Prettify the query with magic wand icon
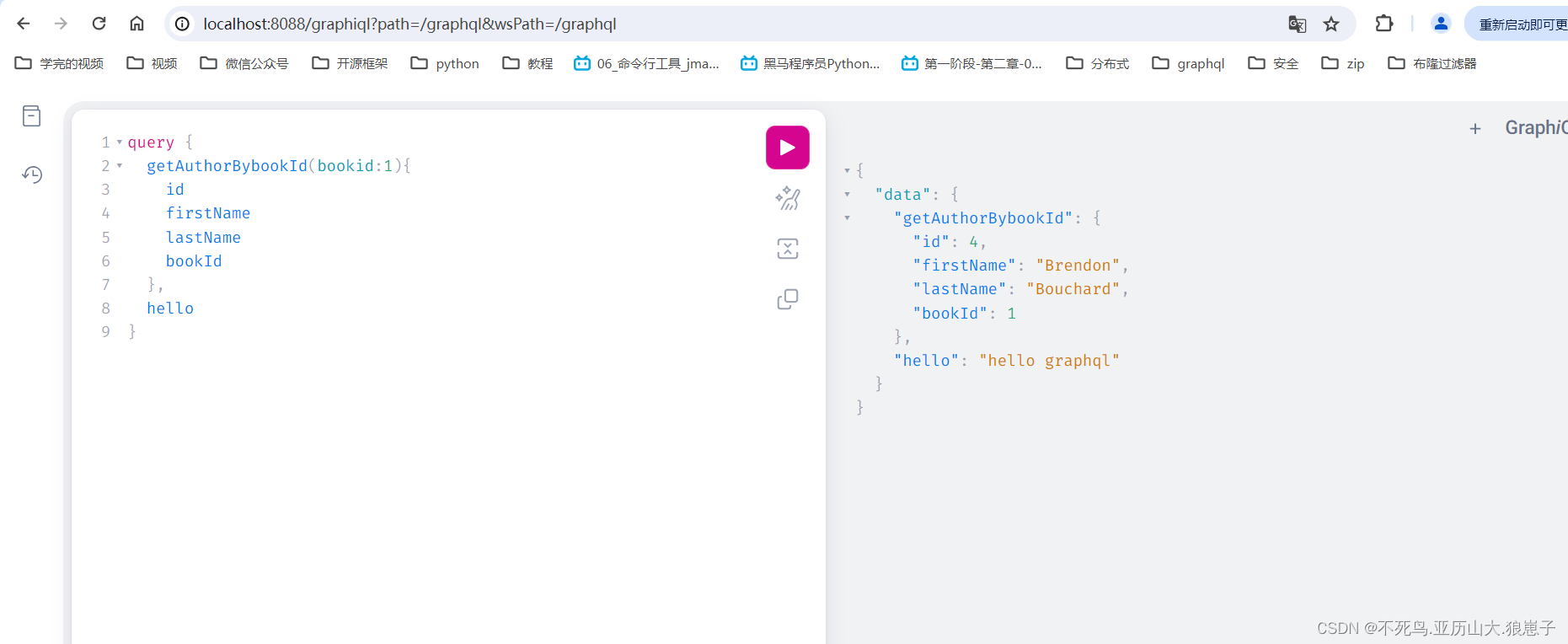Image resolution: width=1568 pixels, height=644 pixels. [788, 198]
